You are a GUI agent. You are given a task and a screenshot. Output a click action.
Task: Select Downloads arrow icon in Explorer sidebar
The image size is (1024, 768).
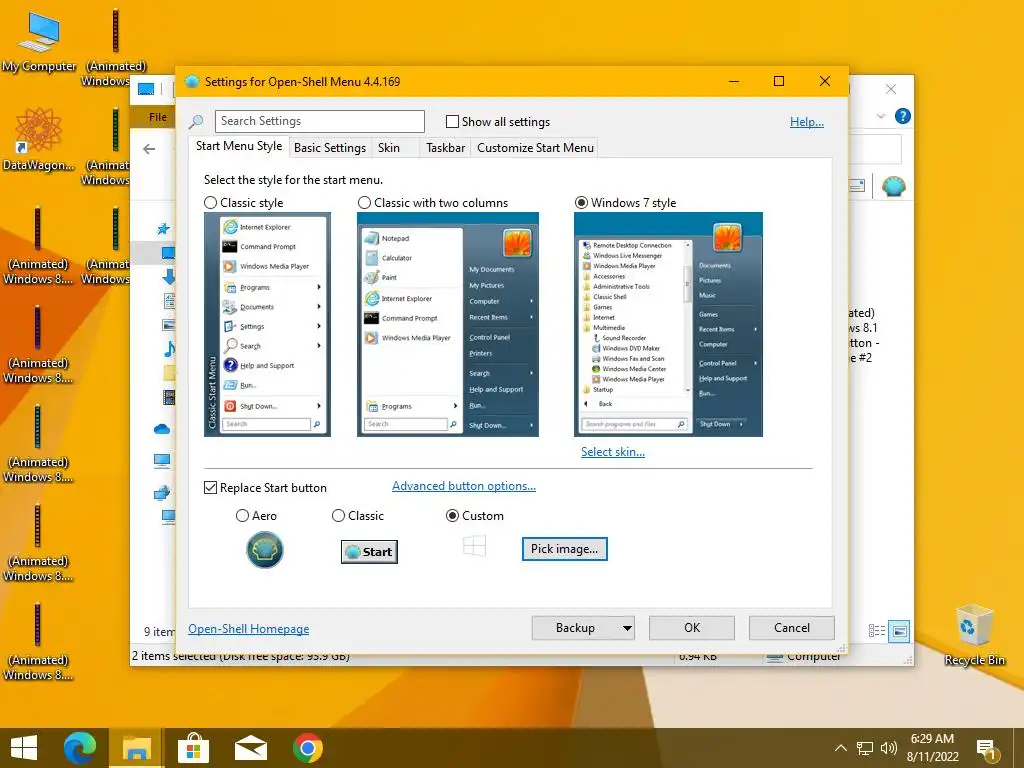click(x=168, y=276)
